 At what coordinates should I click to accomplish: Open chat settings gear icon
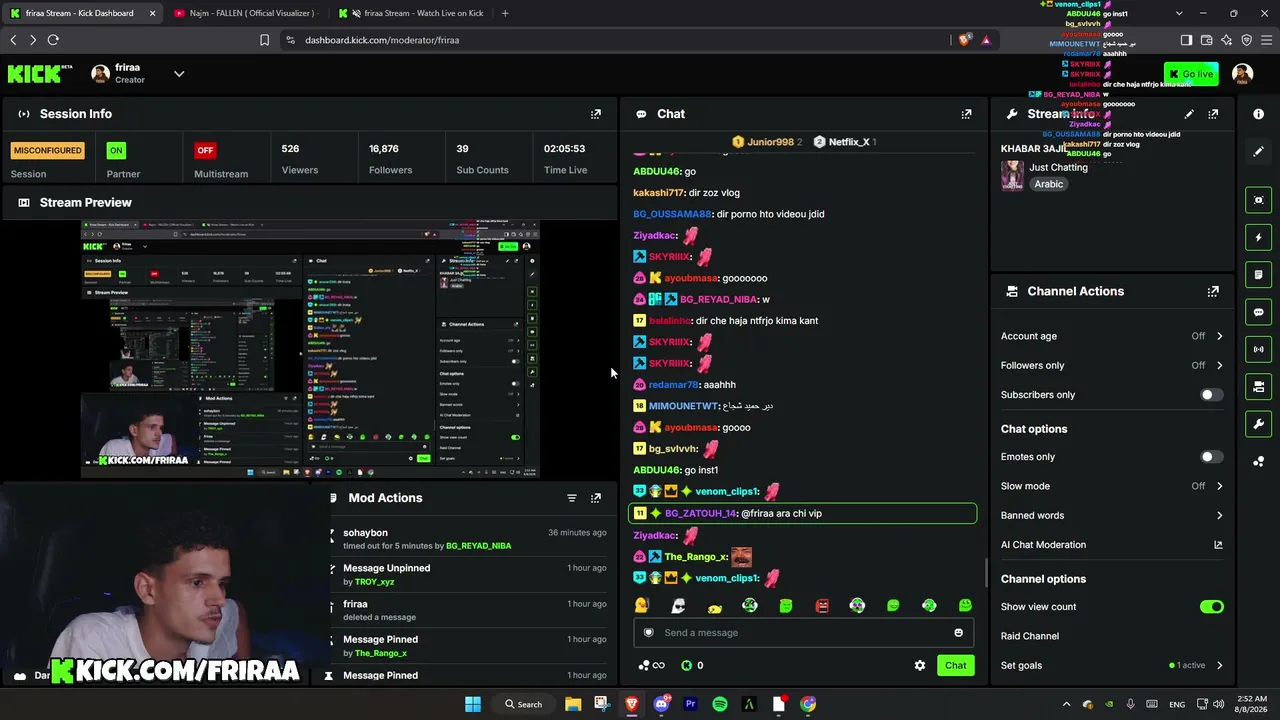click(920, 665)
